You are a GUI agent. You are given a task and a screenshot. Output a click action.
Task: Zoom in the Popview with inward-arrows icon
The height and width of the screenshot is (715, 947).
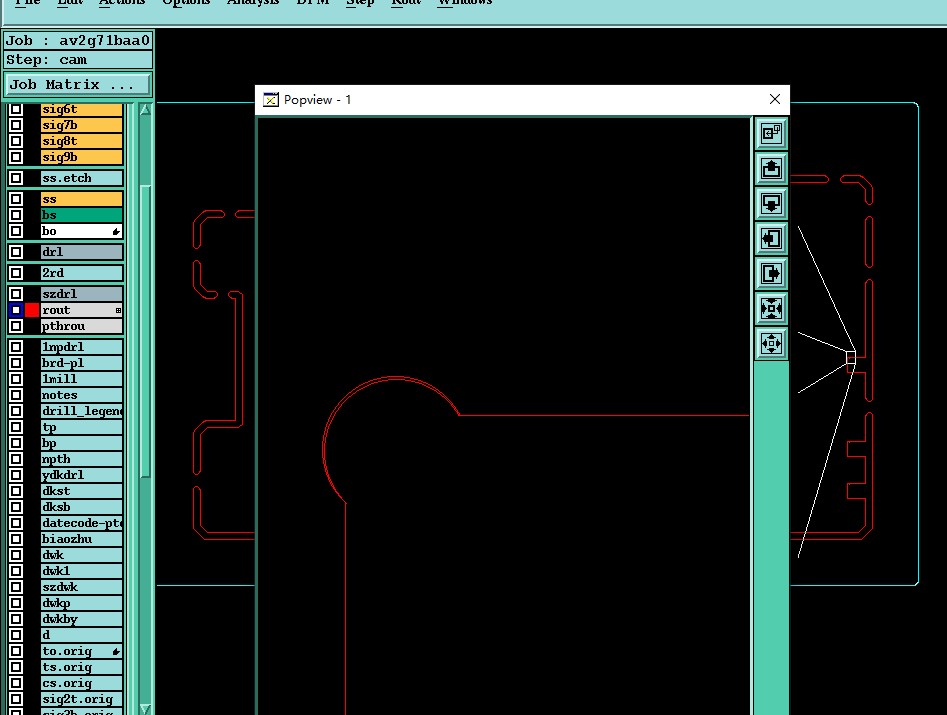[771, 308]
